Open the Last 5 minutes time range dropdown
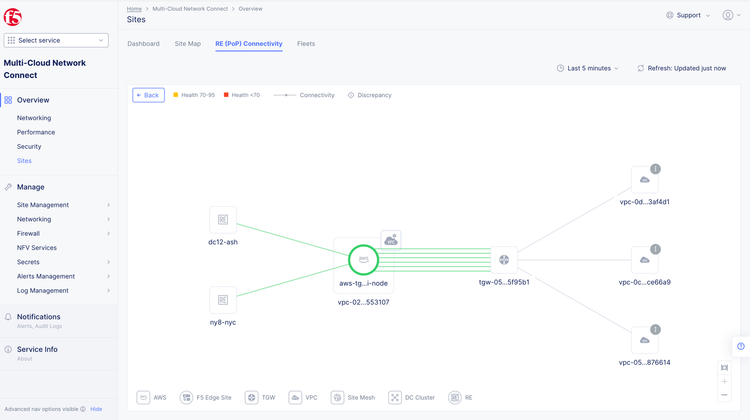Viewport: 750px width, 420px height. pos(588,68)
